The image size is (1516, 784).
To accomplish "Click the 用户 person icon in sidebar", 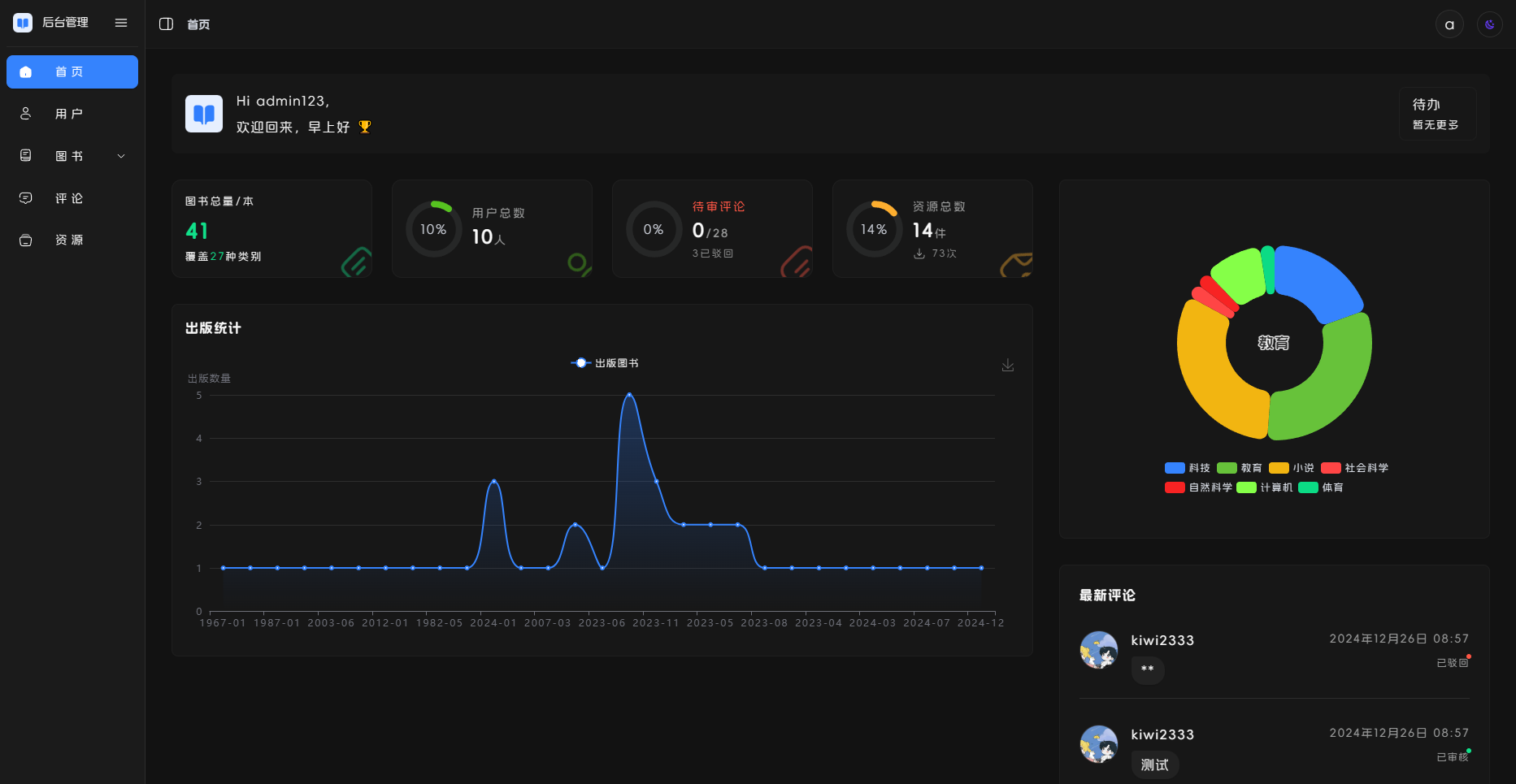I will point(26,114).
